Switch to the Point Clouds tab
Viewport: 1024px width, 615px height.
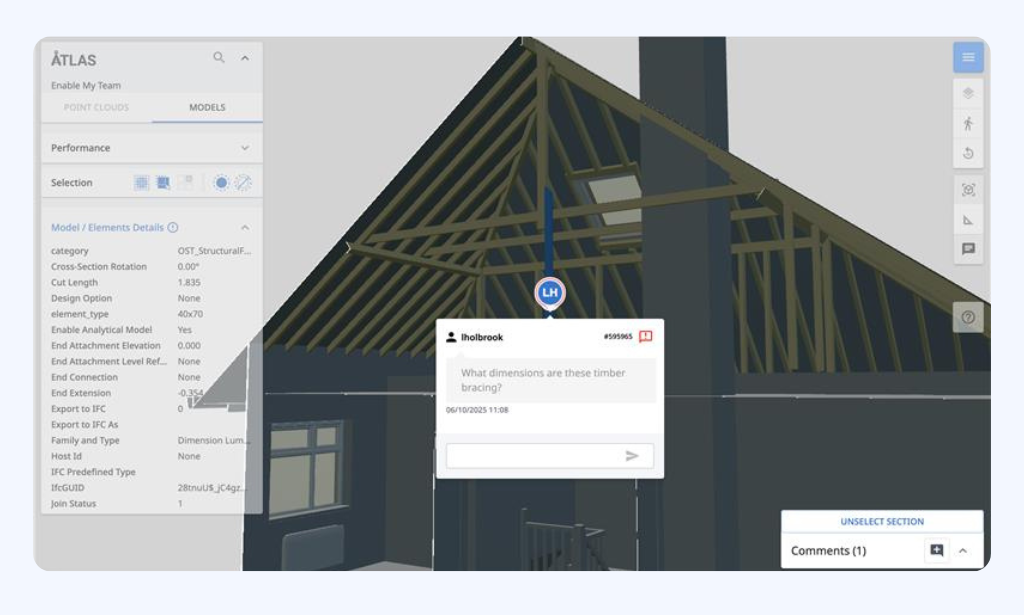tap(96, 108)
